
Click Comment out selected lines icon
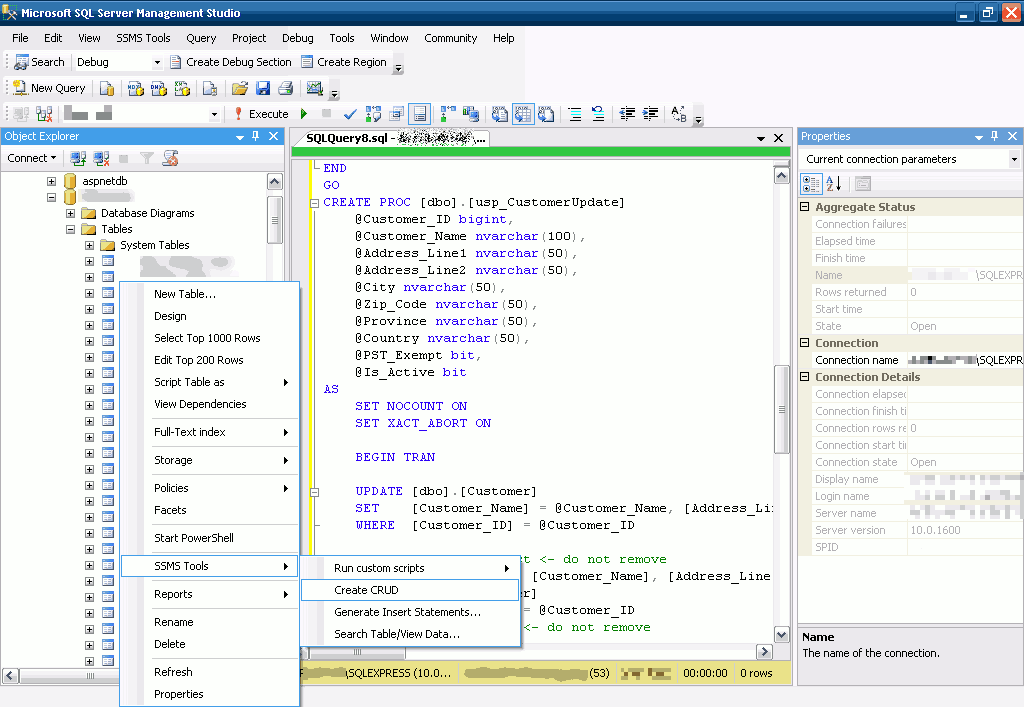(575, 114)
